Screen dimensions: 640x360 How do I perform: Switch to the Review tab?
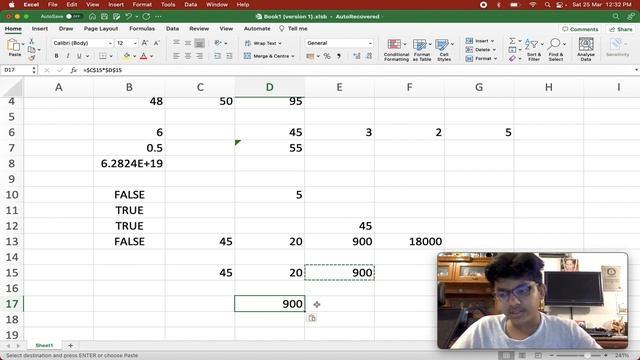199,29
